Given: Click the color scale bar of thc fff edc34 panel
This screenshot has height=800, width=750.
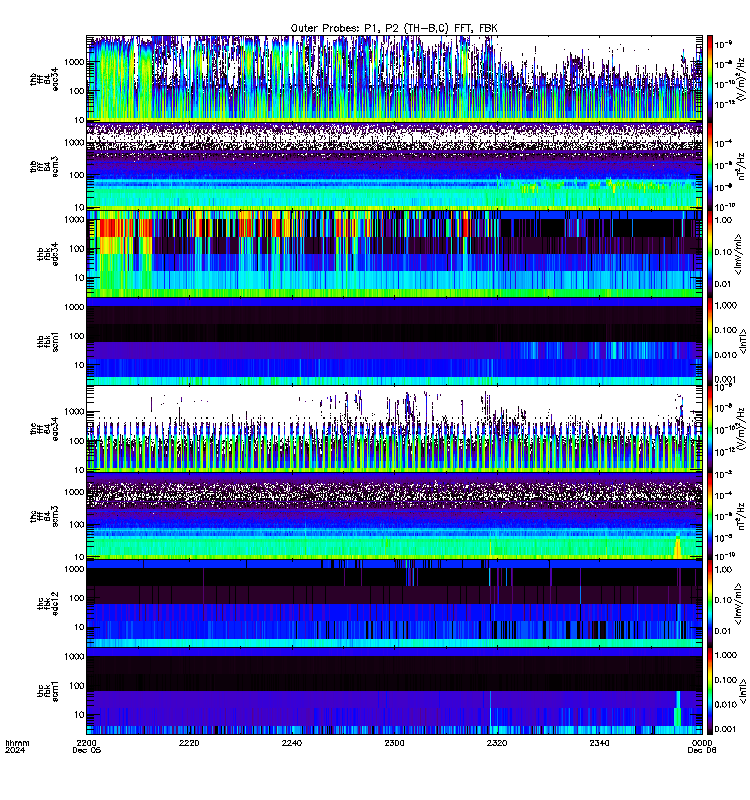Looking at the screenshot, I should [710, 428].
